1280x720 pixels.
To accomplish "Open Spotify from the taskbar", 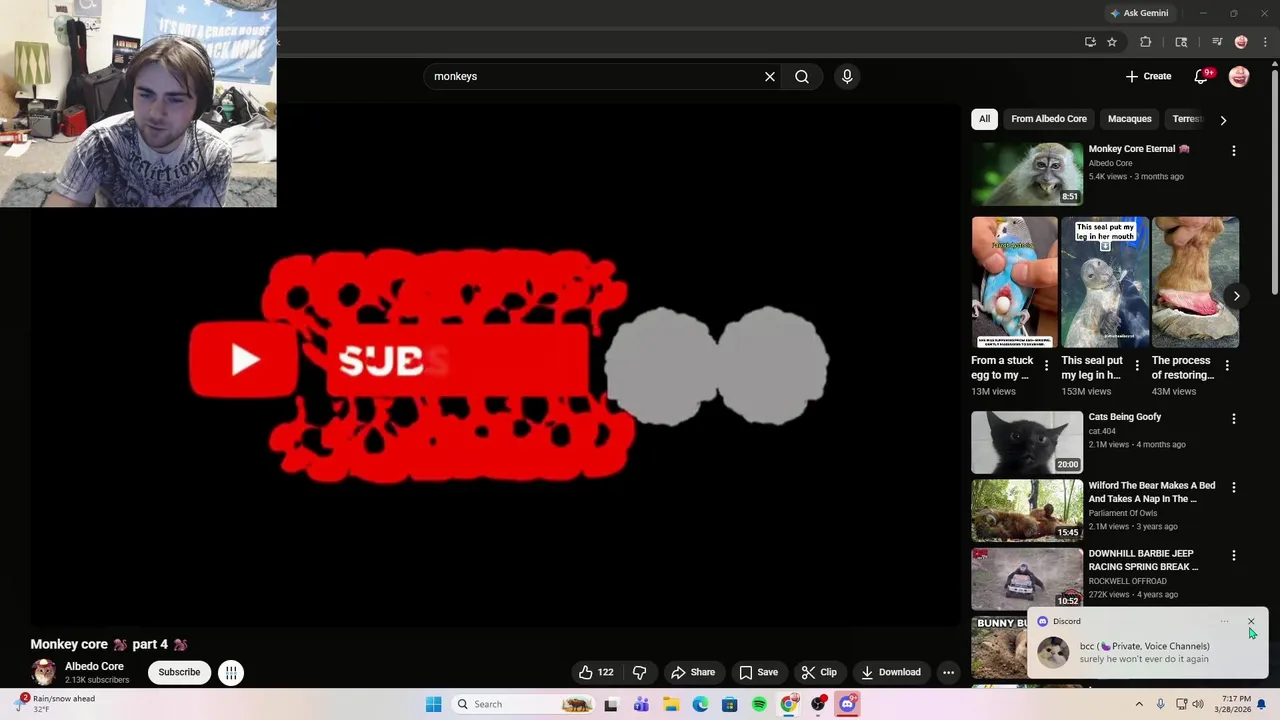I will point(759,704).
